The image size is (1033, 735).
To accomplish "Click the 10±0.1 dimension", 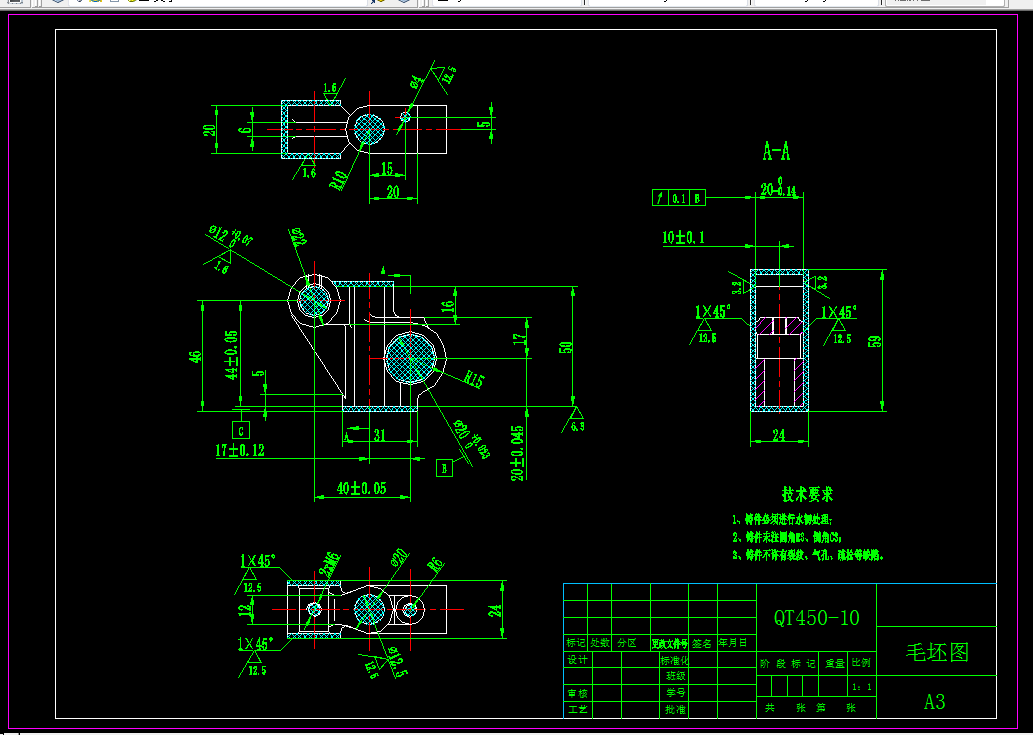I will [x=683, y=237].
